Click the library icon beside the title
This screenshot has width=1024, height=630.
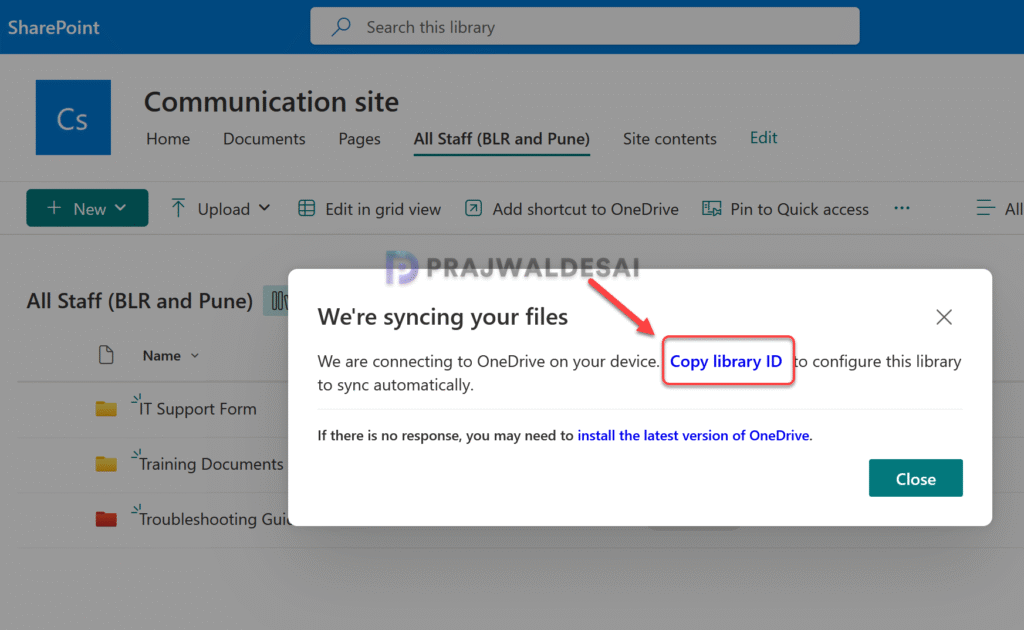coord(276,301)
